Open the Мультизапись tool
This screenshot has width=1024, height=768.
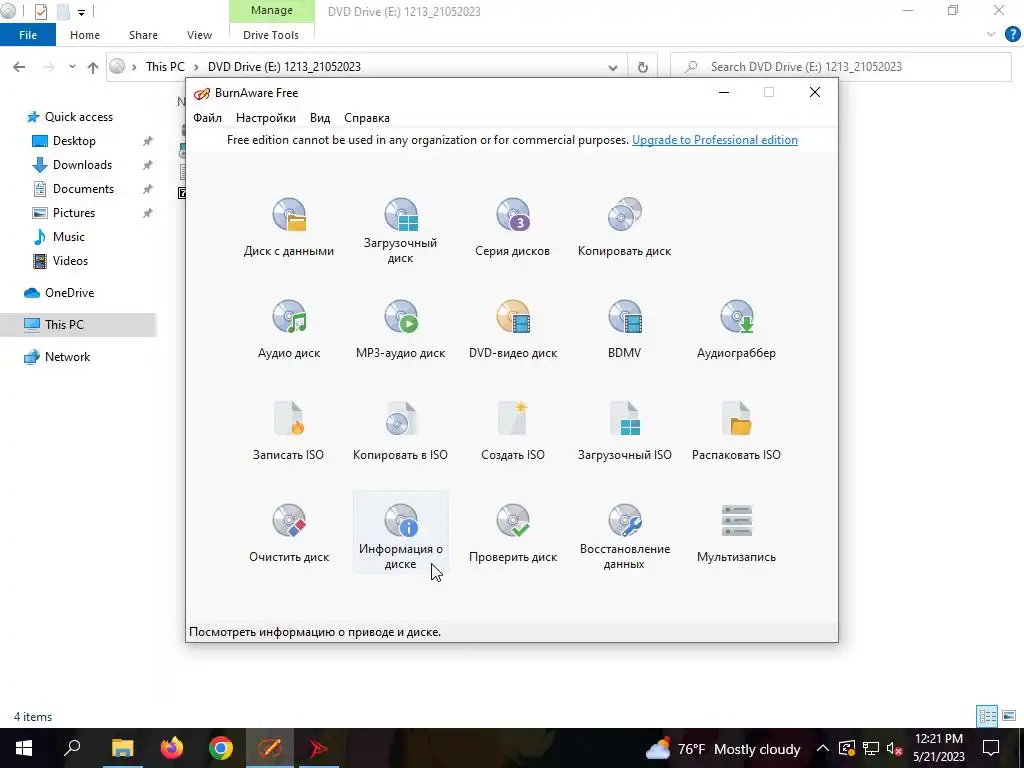[736, 533]
